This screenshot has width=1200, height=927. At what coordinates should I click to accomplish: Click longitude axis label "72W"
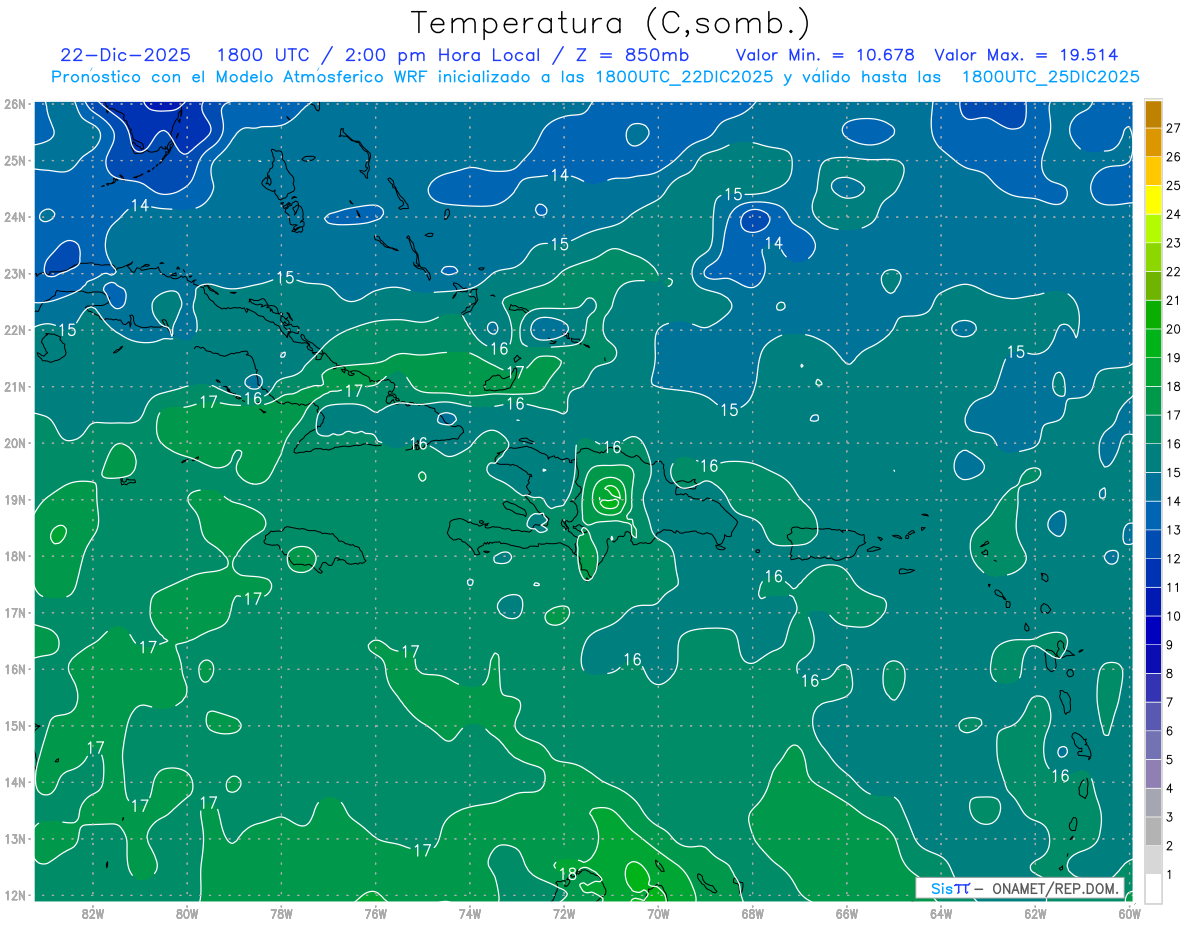pos(564,913)
